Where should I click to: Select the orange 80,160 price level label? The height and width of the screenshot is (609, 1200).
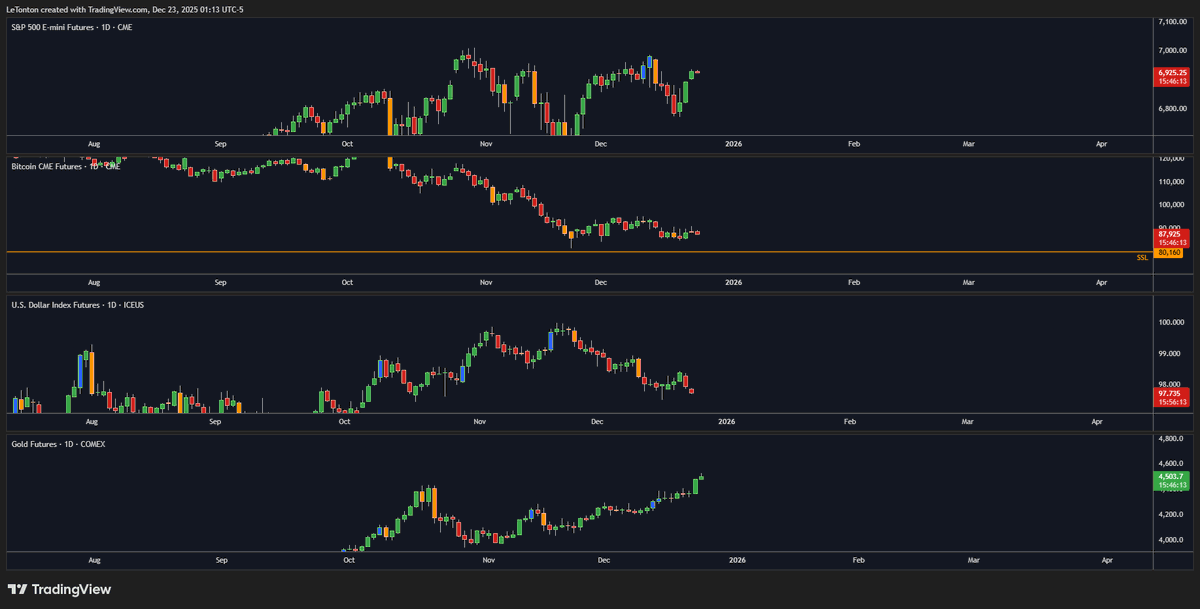tap(1169, 253)
